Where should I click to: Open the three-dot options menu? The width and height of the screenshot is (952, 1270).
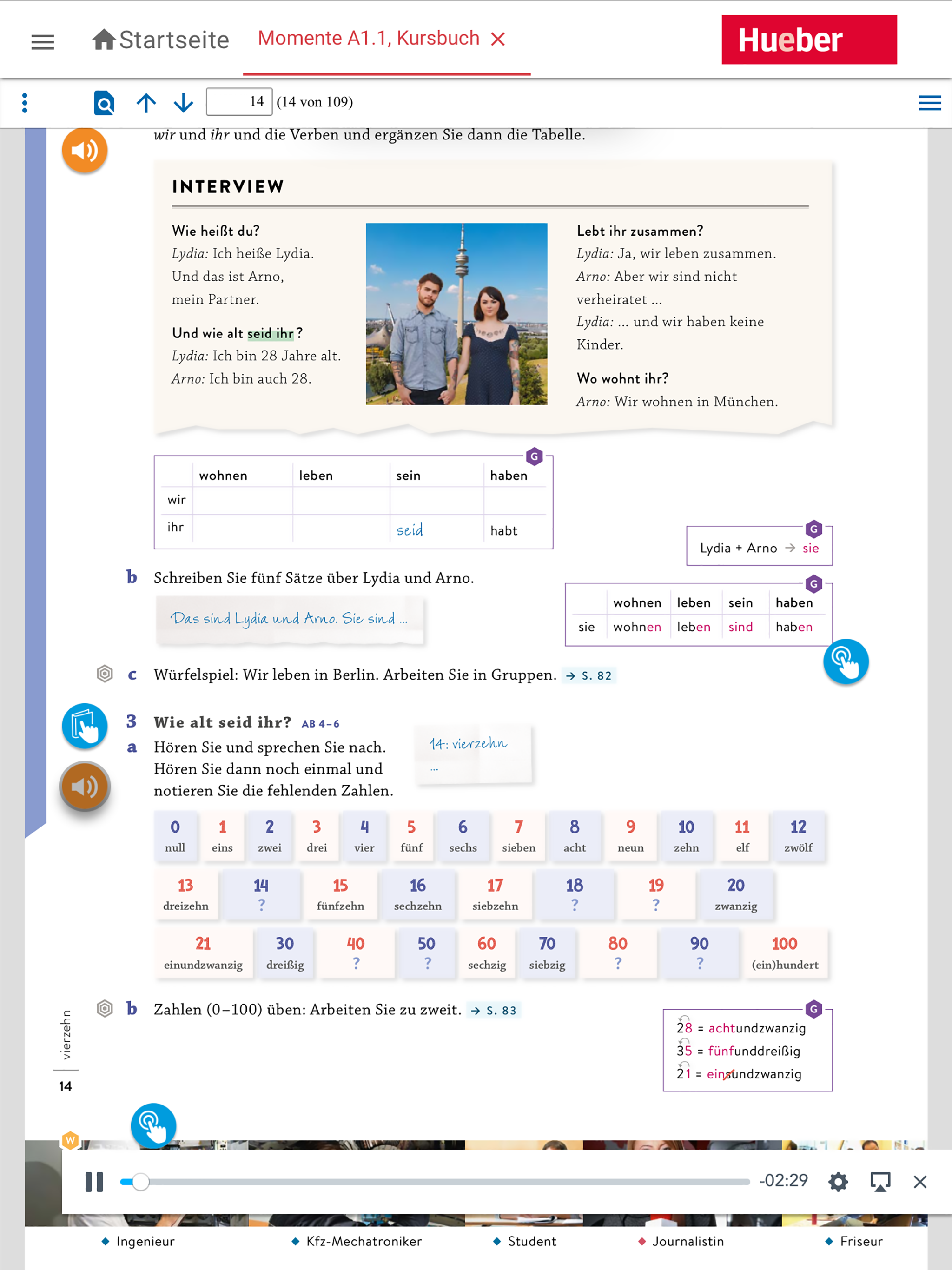coord(24,102)
